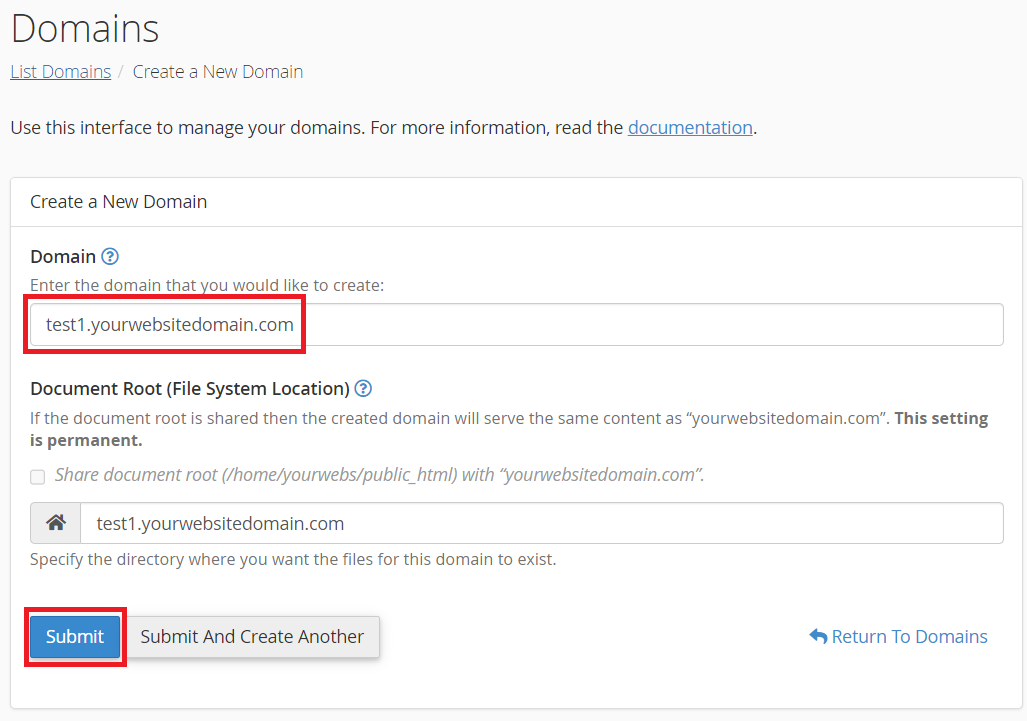The image size is (1027, 721).
Task: Click the home icon beside the directory field
Action: click(x=56, y=523)
